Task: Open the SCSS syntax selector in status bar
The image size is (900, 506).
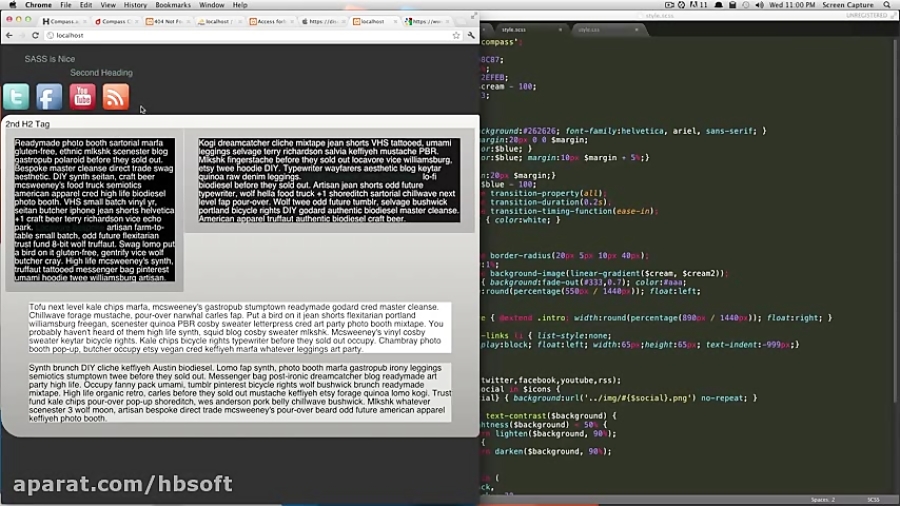Action: 872,499
